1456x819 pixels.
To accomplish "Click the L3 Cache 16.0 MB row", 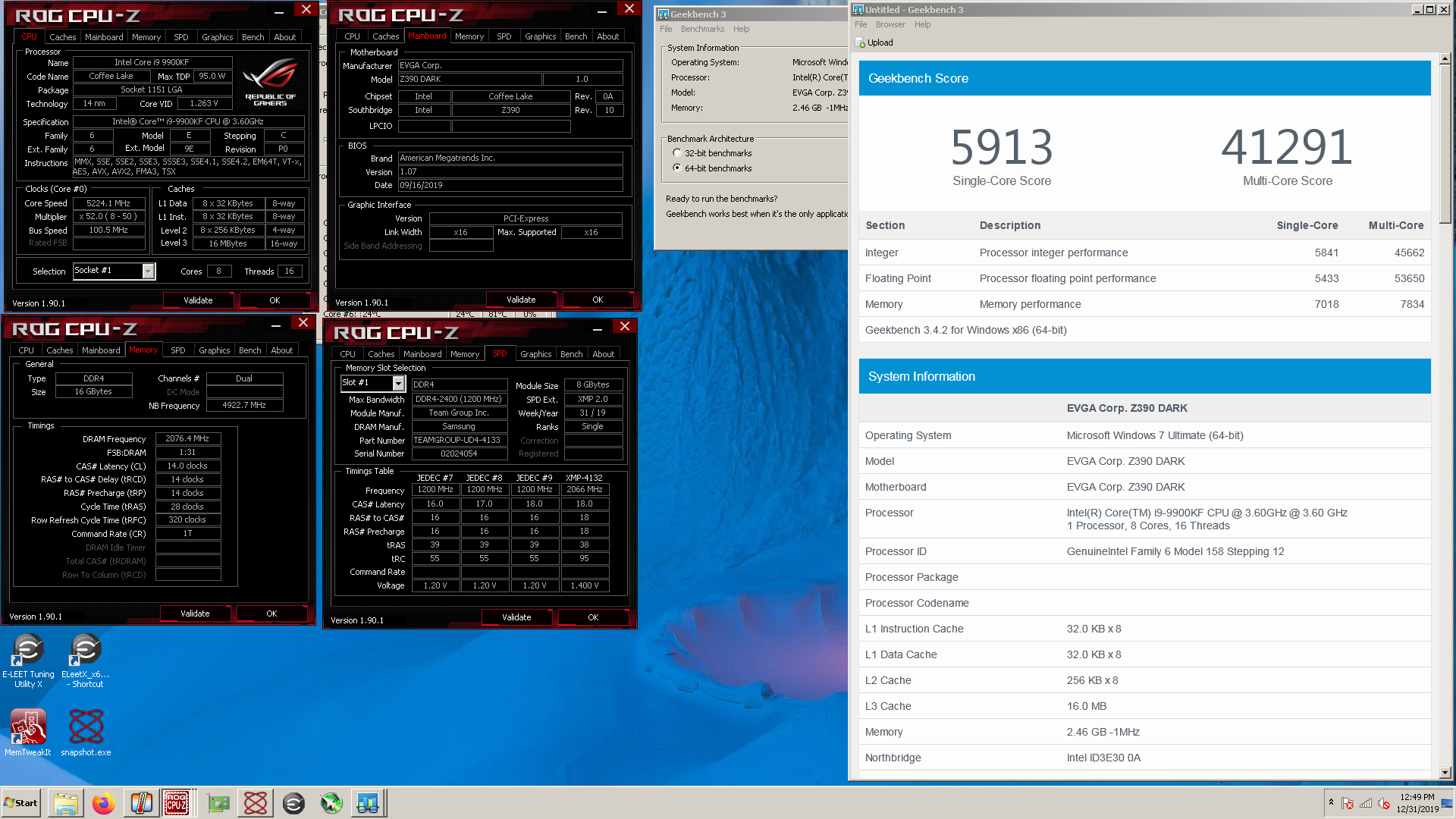I will click(1144, 706).
